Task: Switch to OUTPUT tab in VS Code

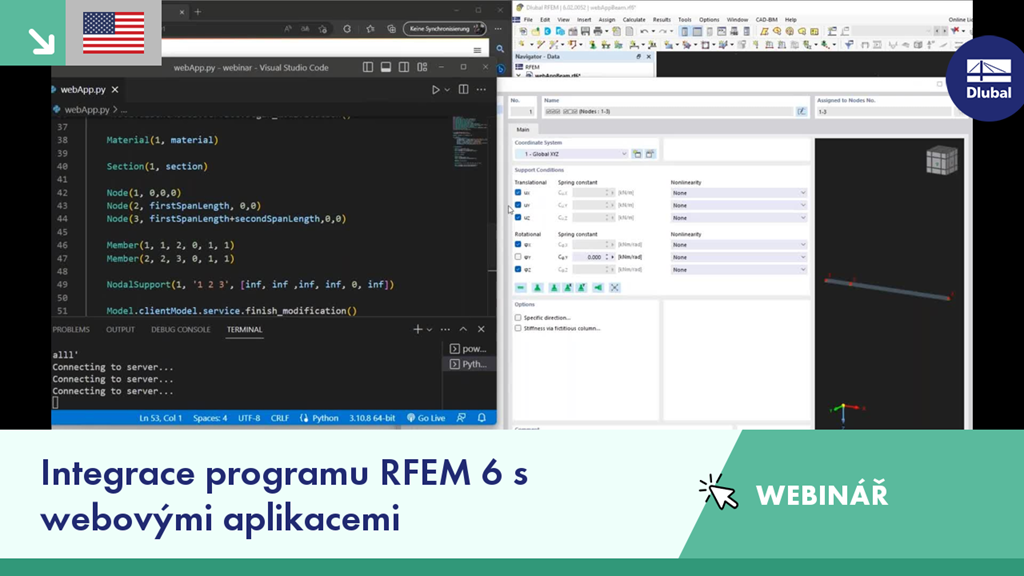Action: (x=120, y=329)
